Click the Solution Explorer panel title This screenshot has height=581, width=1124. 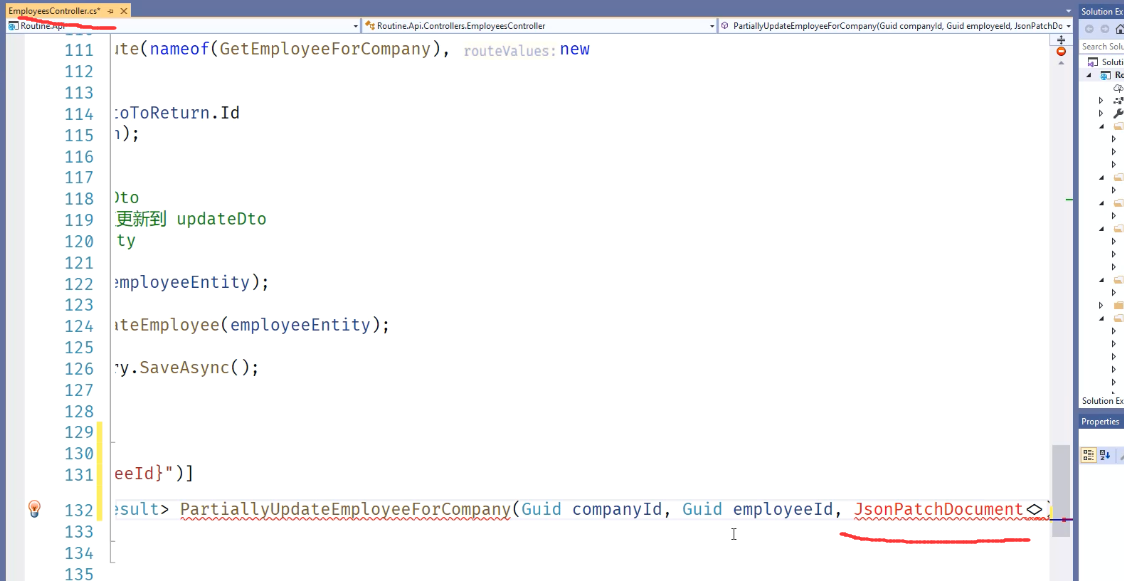(1102, 11)
